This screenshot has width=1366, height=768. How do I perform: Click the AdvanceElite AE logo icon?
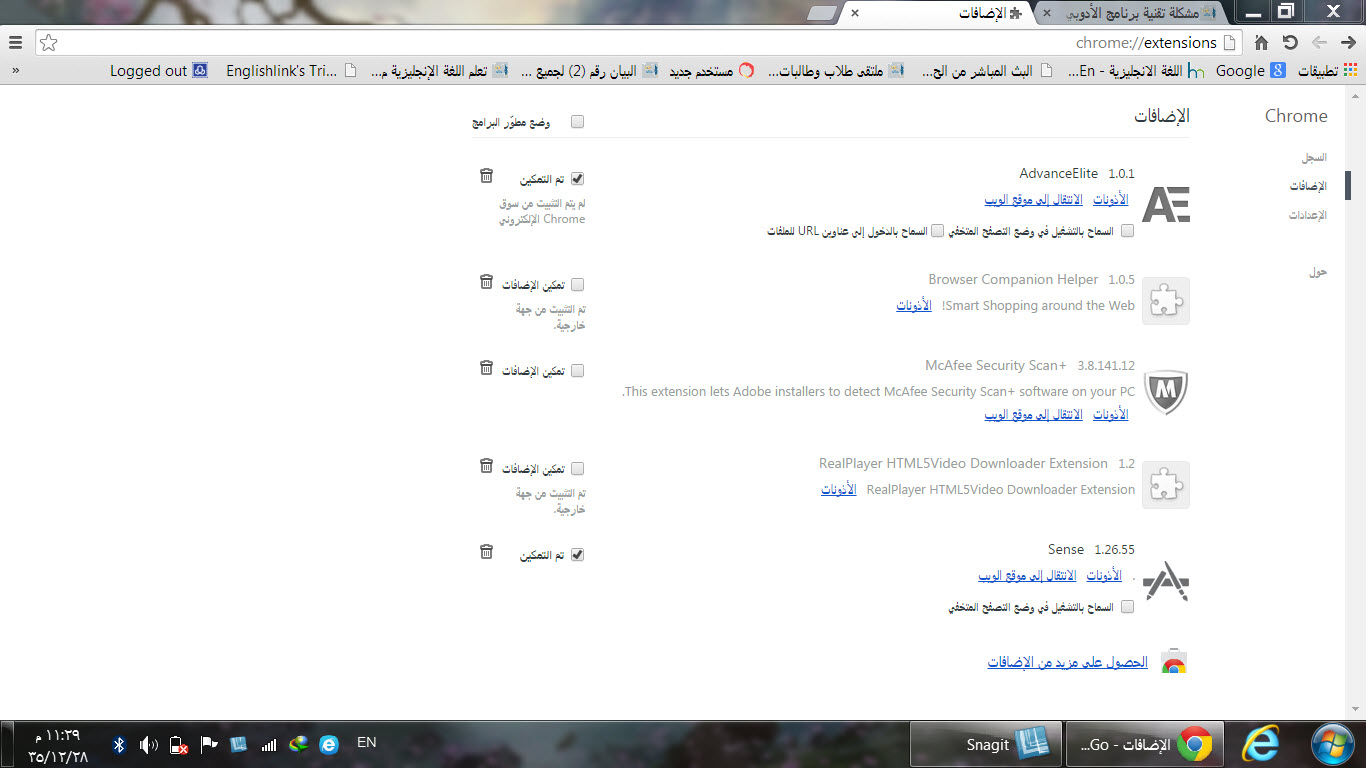1166,204
